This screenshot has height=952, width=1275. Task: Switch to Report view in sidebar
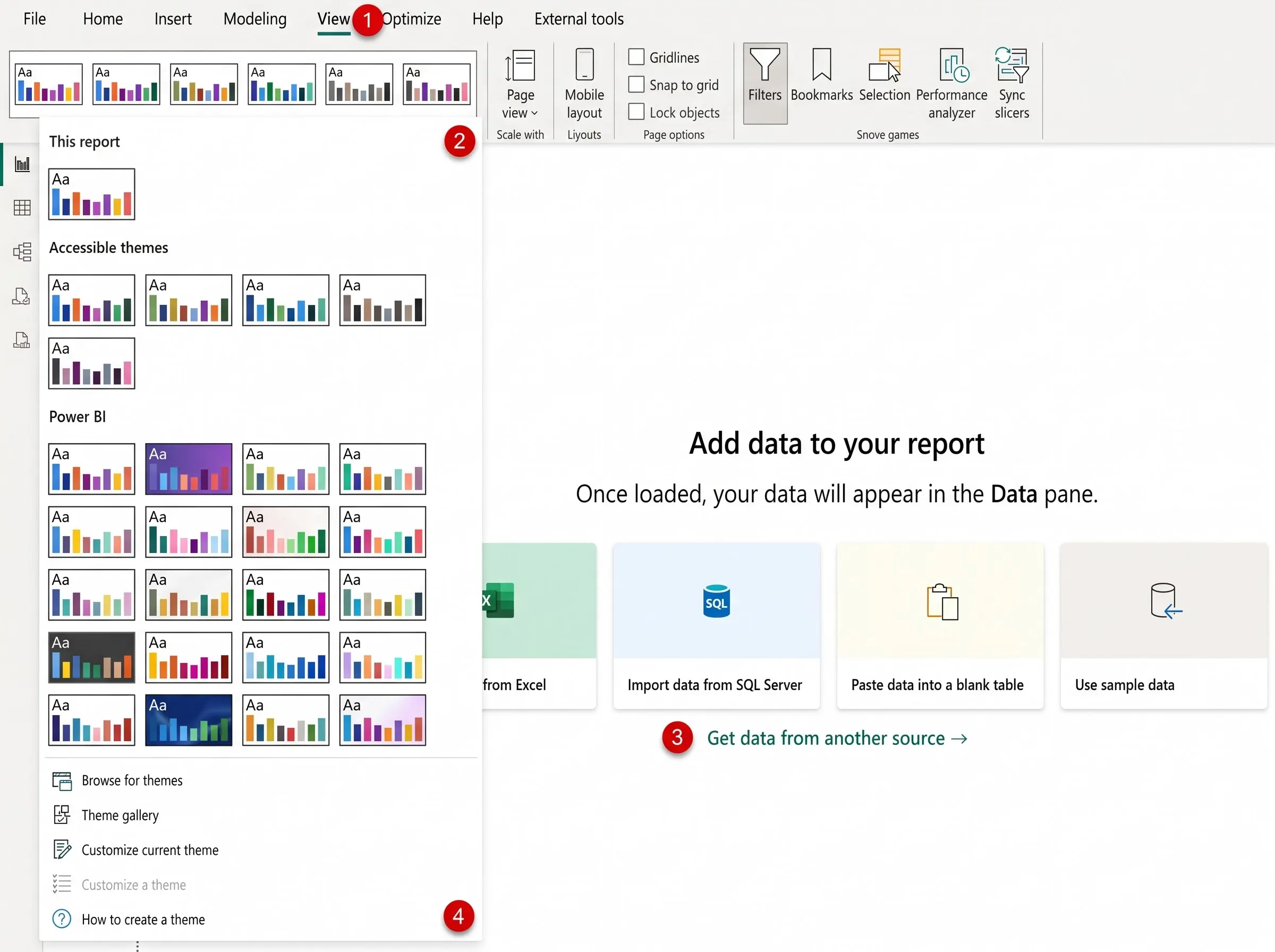pos(22,164)
